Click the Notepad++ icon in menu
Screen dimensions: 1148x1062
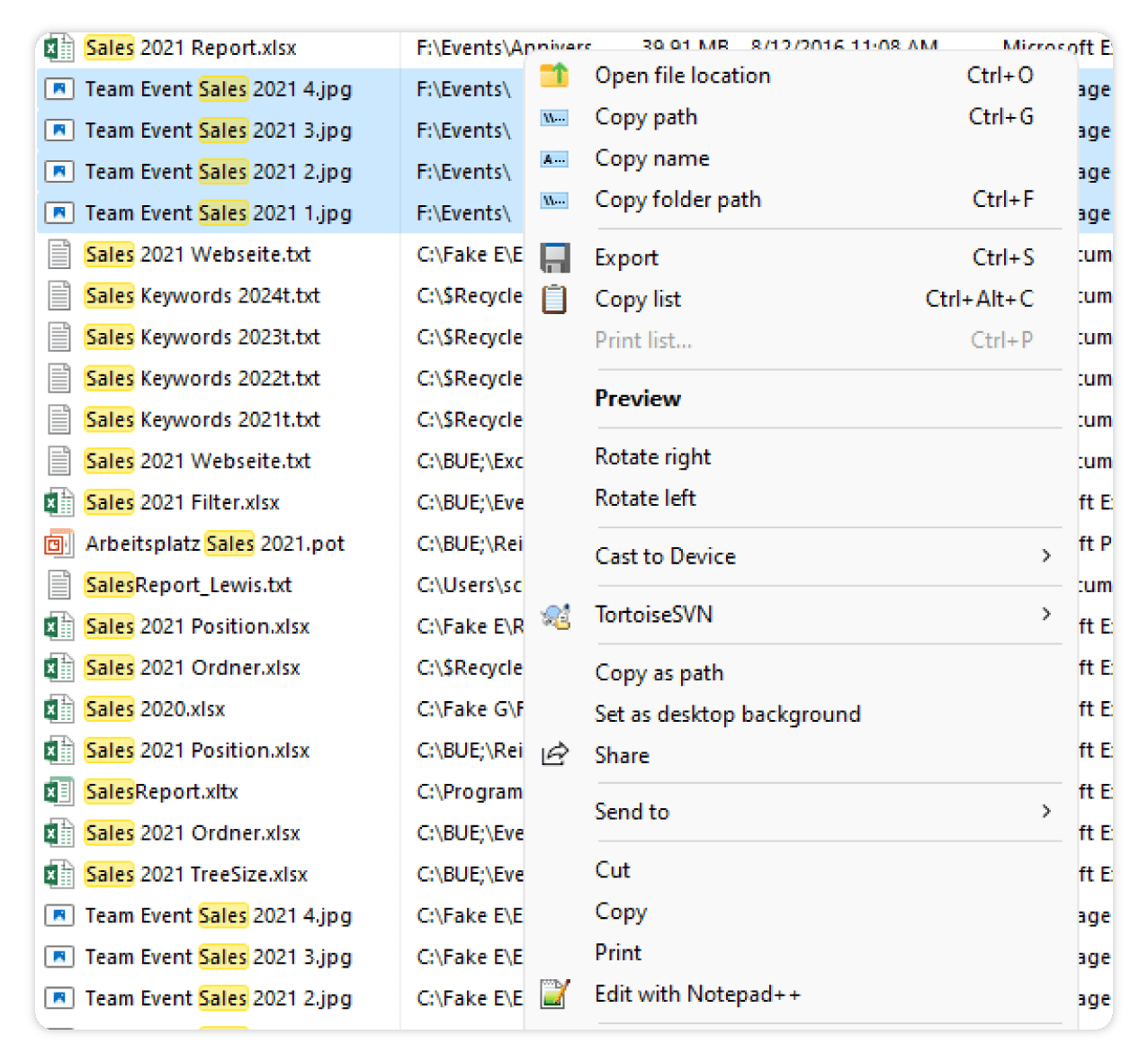pos(555,994)
